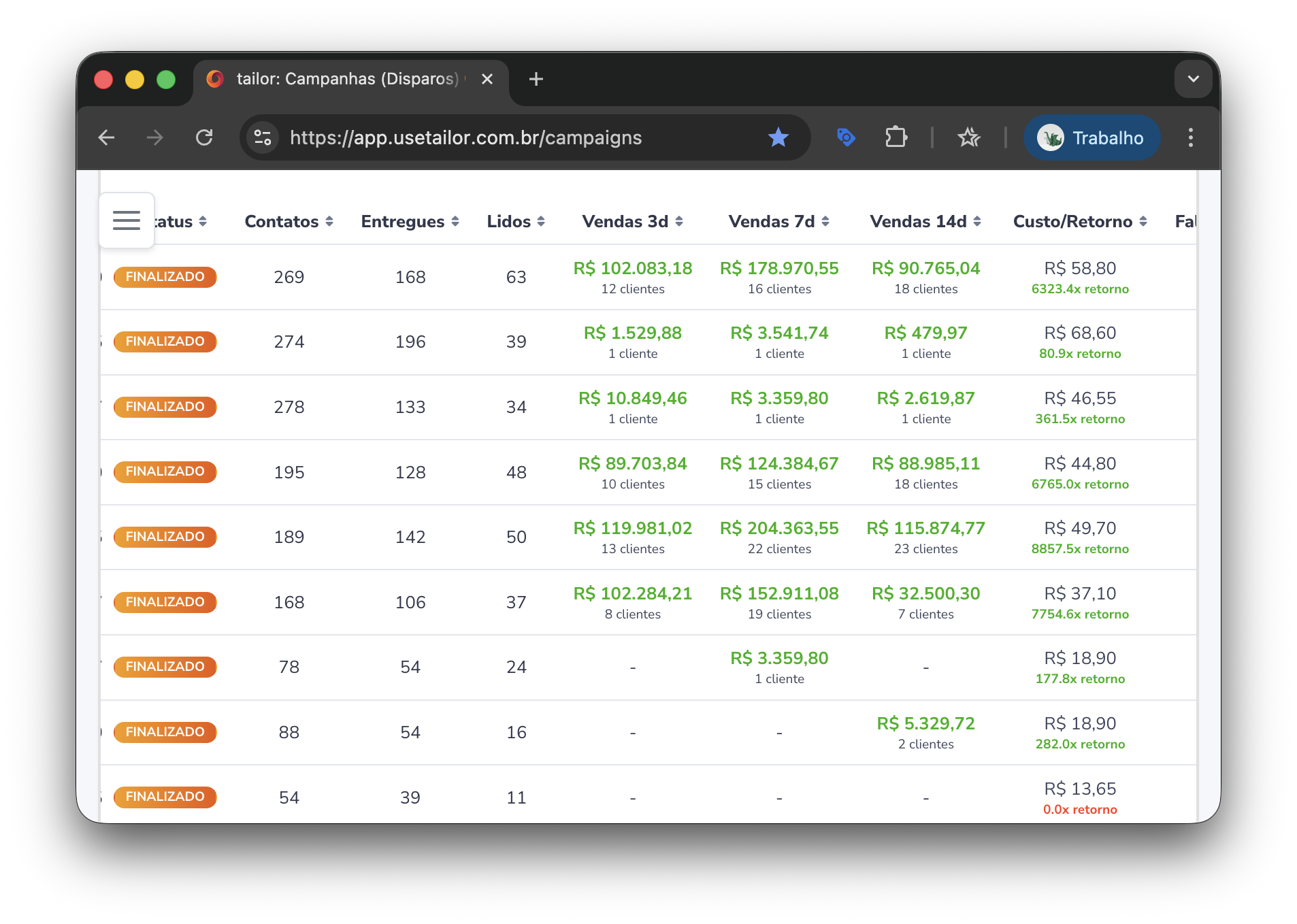This screenshot has height=924, width=1297.
Task: Open the bookmarks list star icon
Action: [968, 137]
